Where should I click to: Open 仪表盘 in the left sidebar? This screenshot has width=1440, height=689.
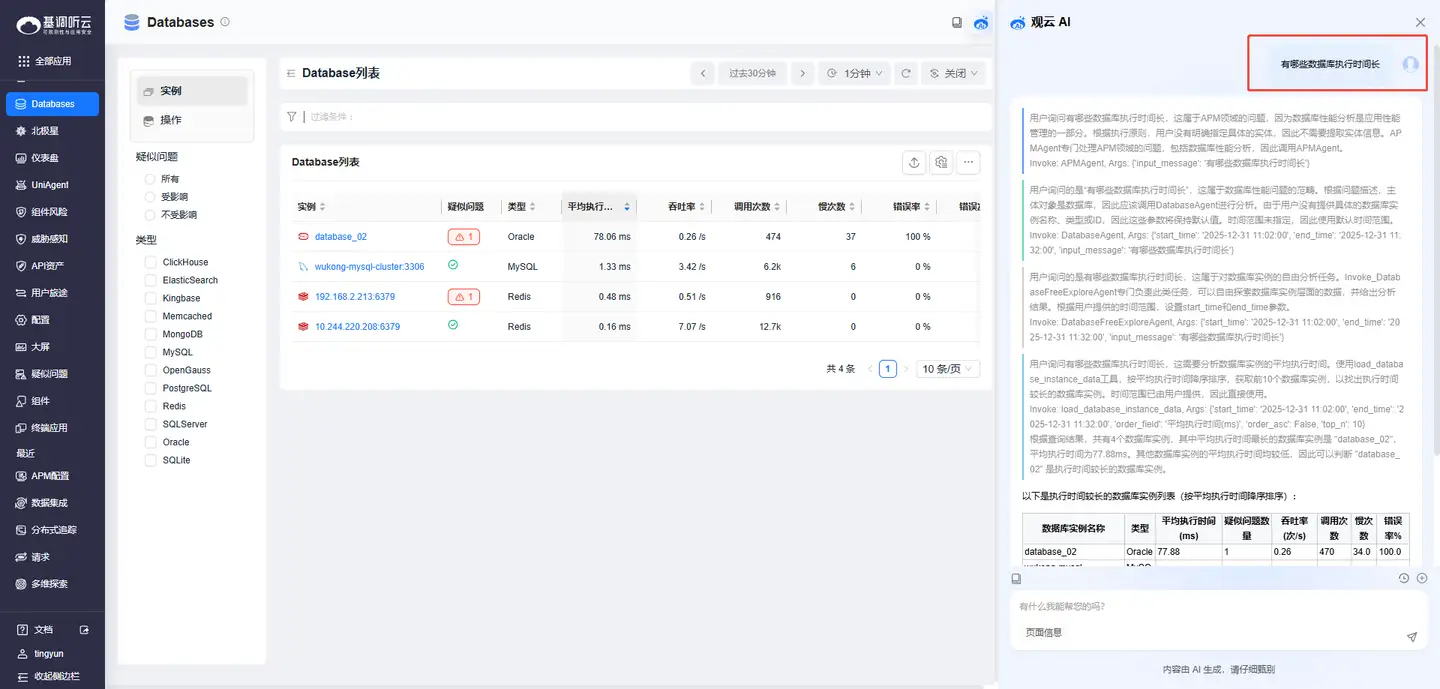[x=45, y=158]
